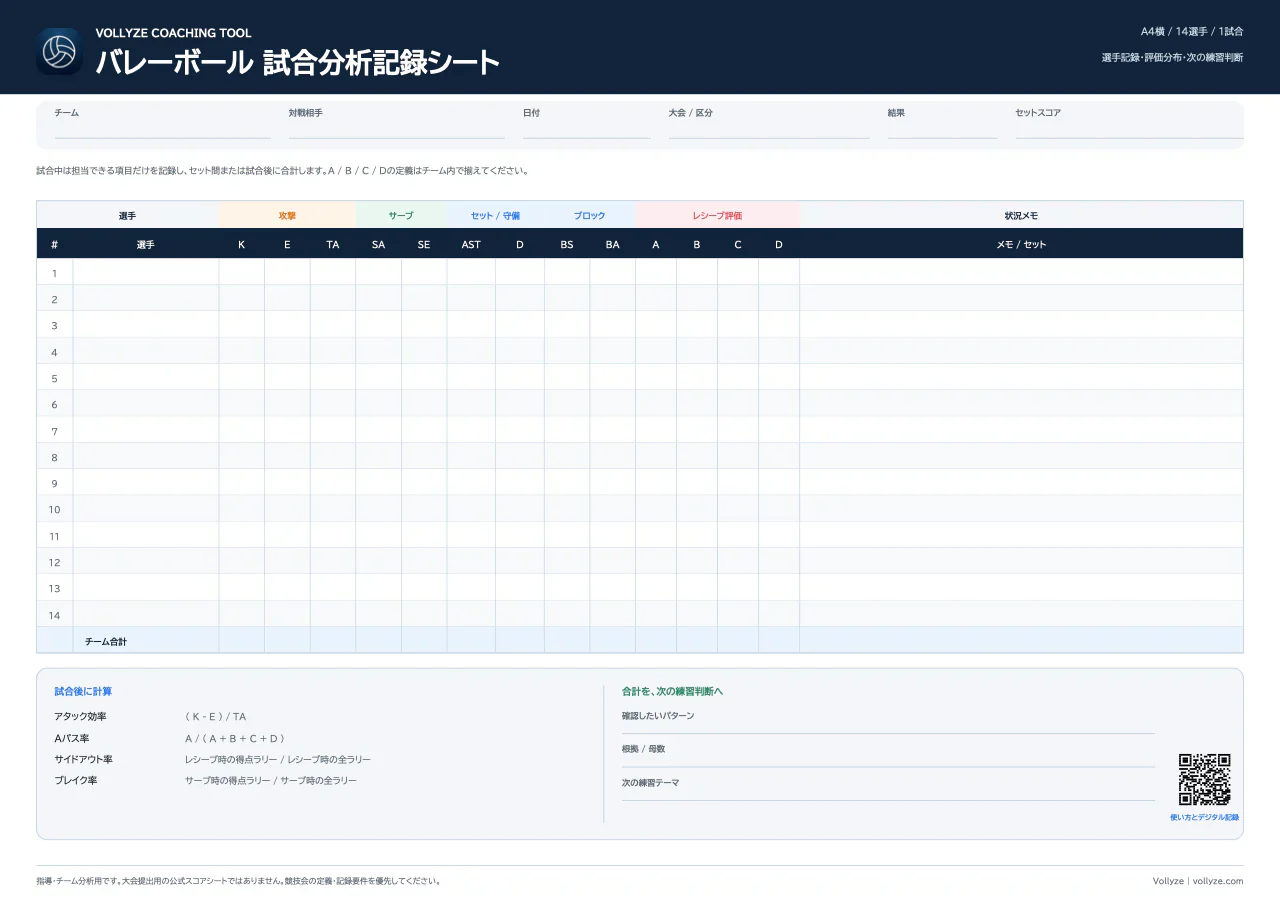Screen dimensions: 1280x906
Task: Click the メモ / セット column header
Action: click(1021, 244)
